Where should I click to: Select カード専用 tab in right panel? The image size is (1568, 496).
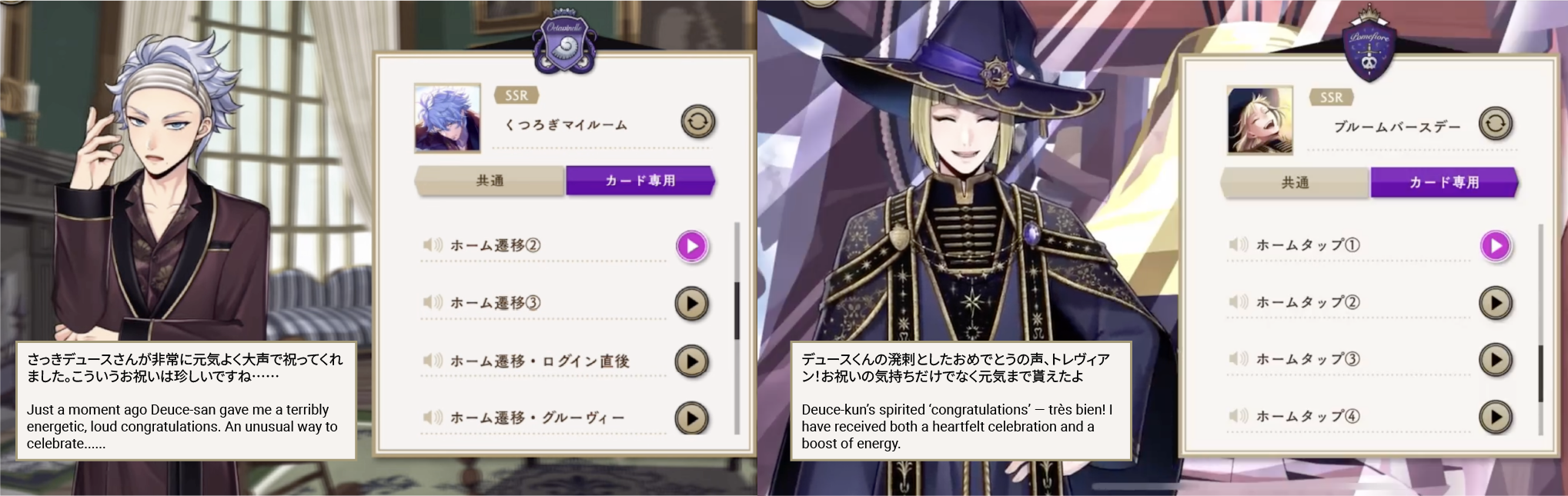[x=1444, y=183]
